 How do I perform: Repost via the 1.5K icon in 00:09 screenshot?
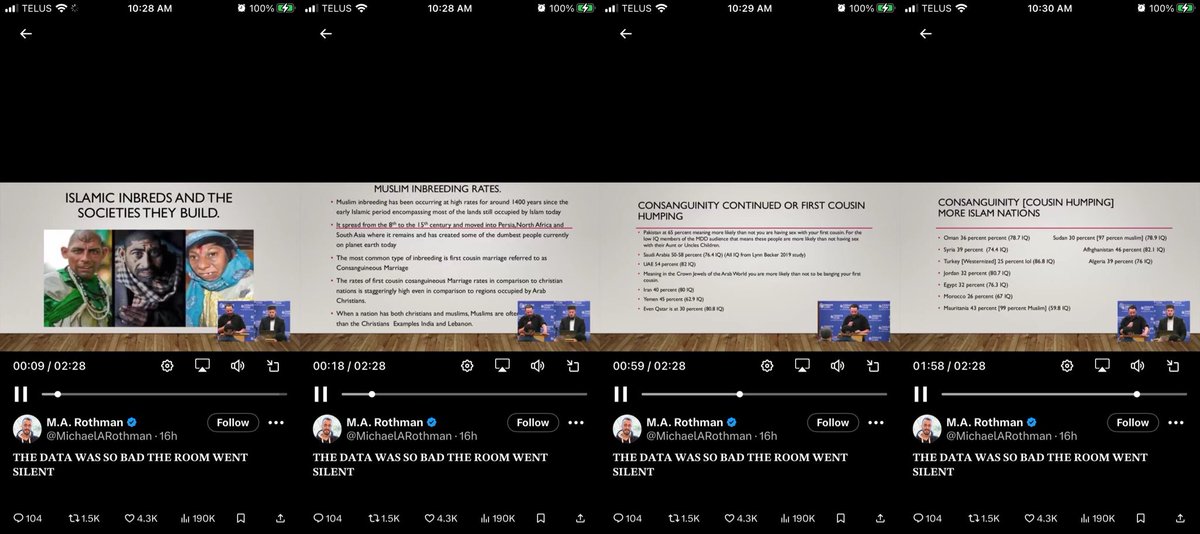tap(82, 518)
